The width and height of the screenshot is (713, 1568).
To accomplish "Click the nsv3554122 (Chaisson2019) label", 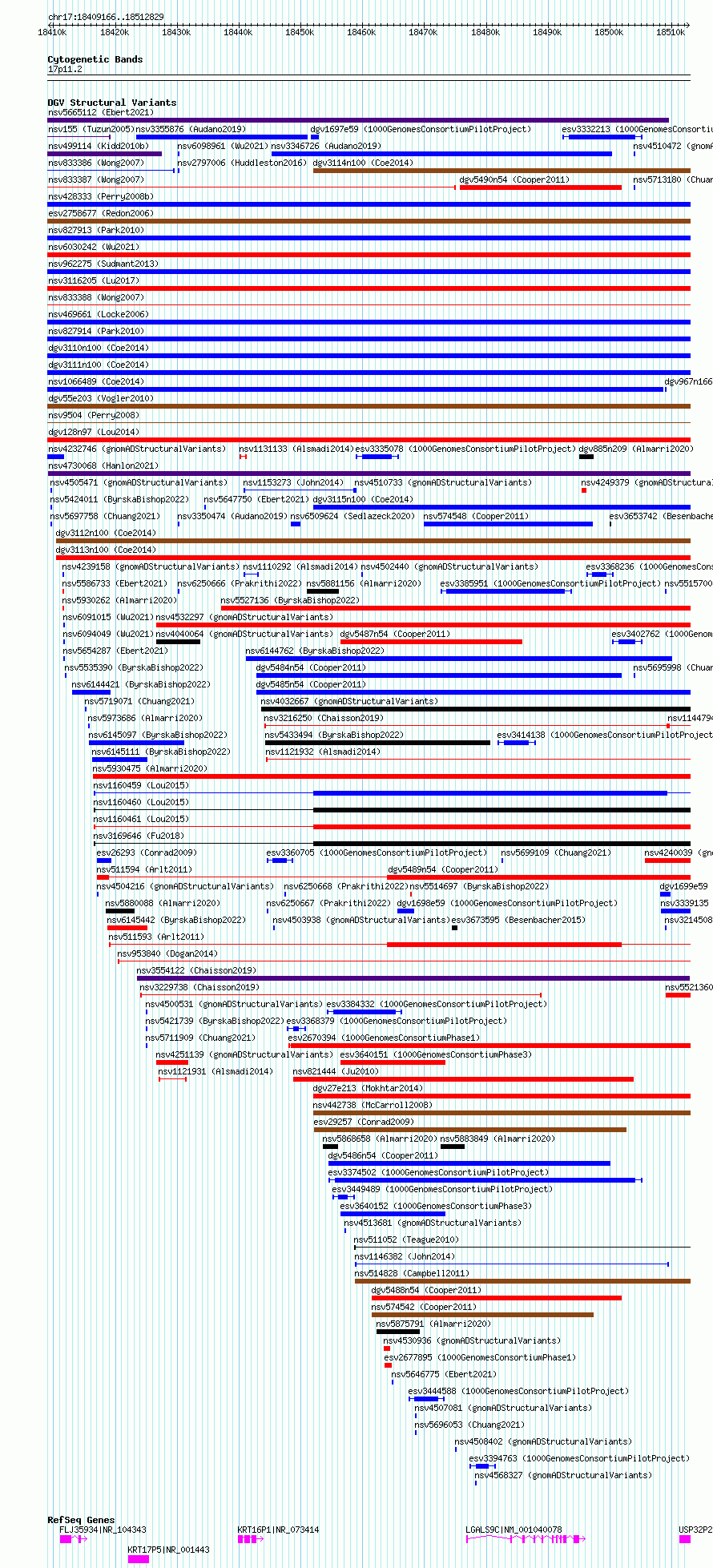I will pyautogui.click(x=196, y=970).
